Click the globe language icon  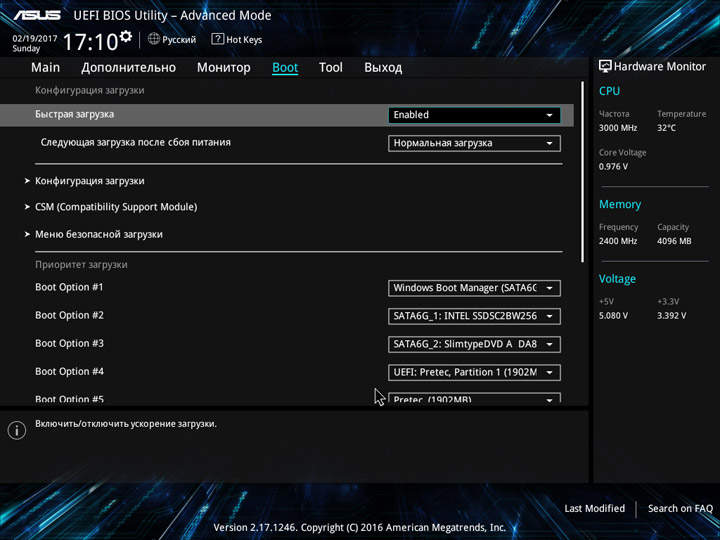(154, 39)
